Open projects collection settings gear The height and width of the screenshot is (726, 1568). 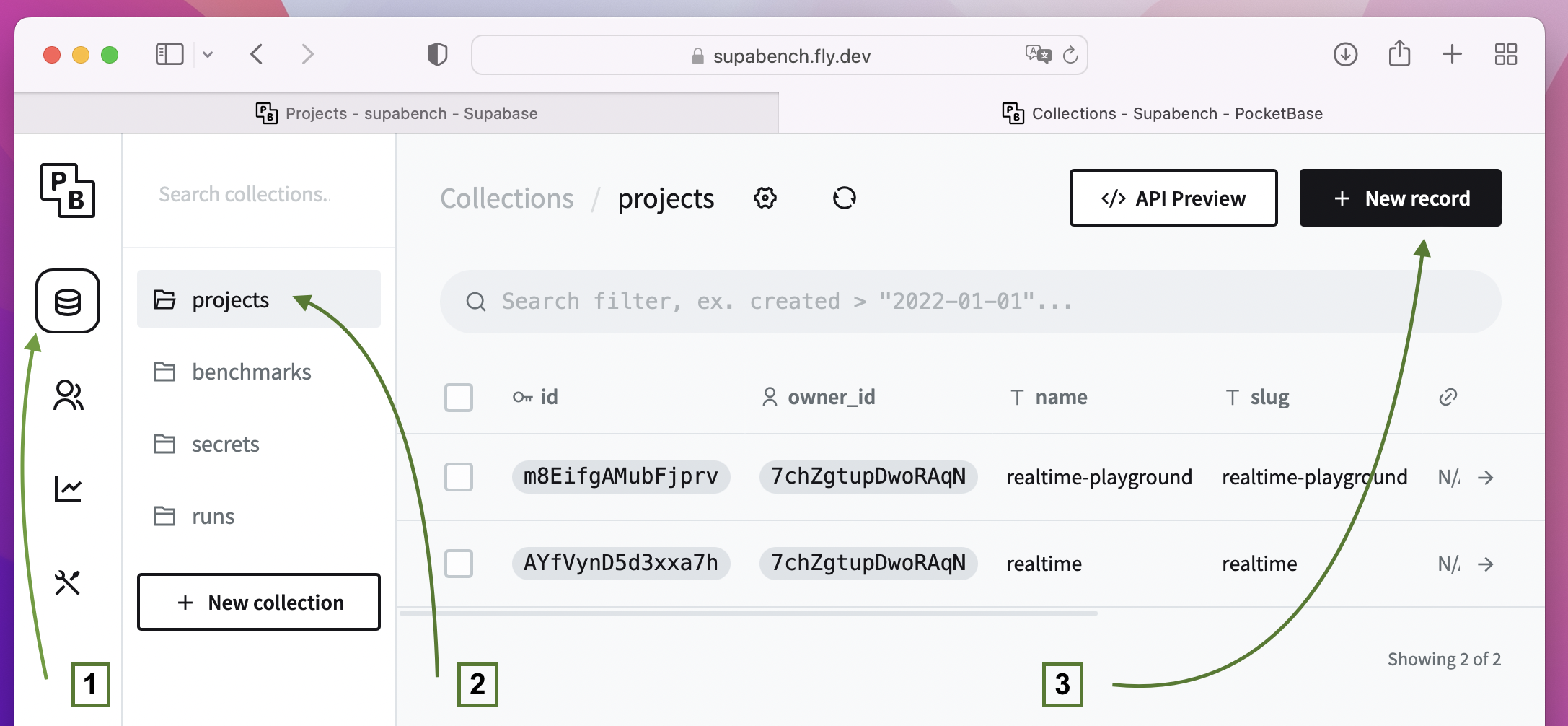(765, 198)
